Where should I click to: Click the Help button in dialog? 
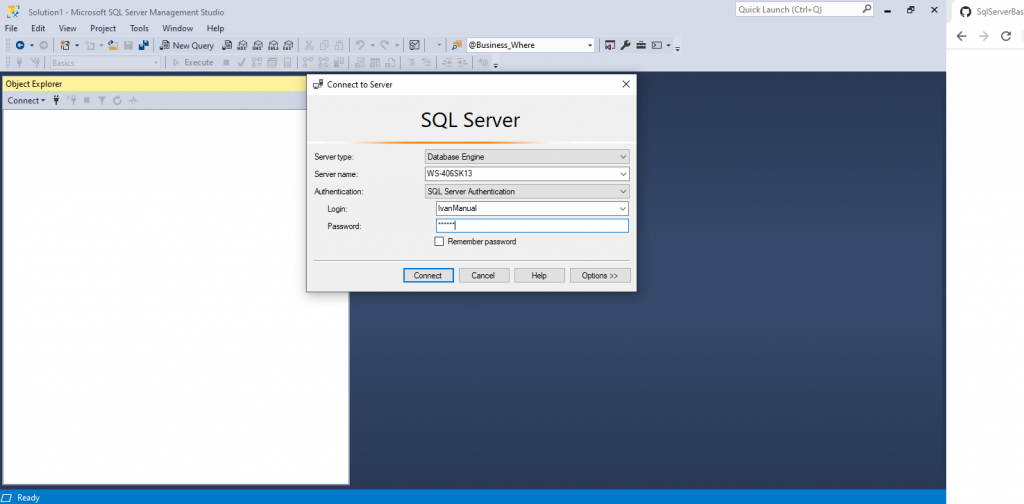coord(539,276)
